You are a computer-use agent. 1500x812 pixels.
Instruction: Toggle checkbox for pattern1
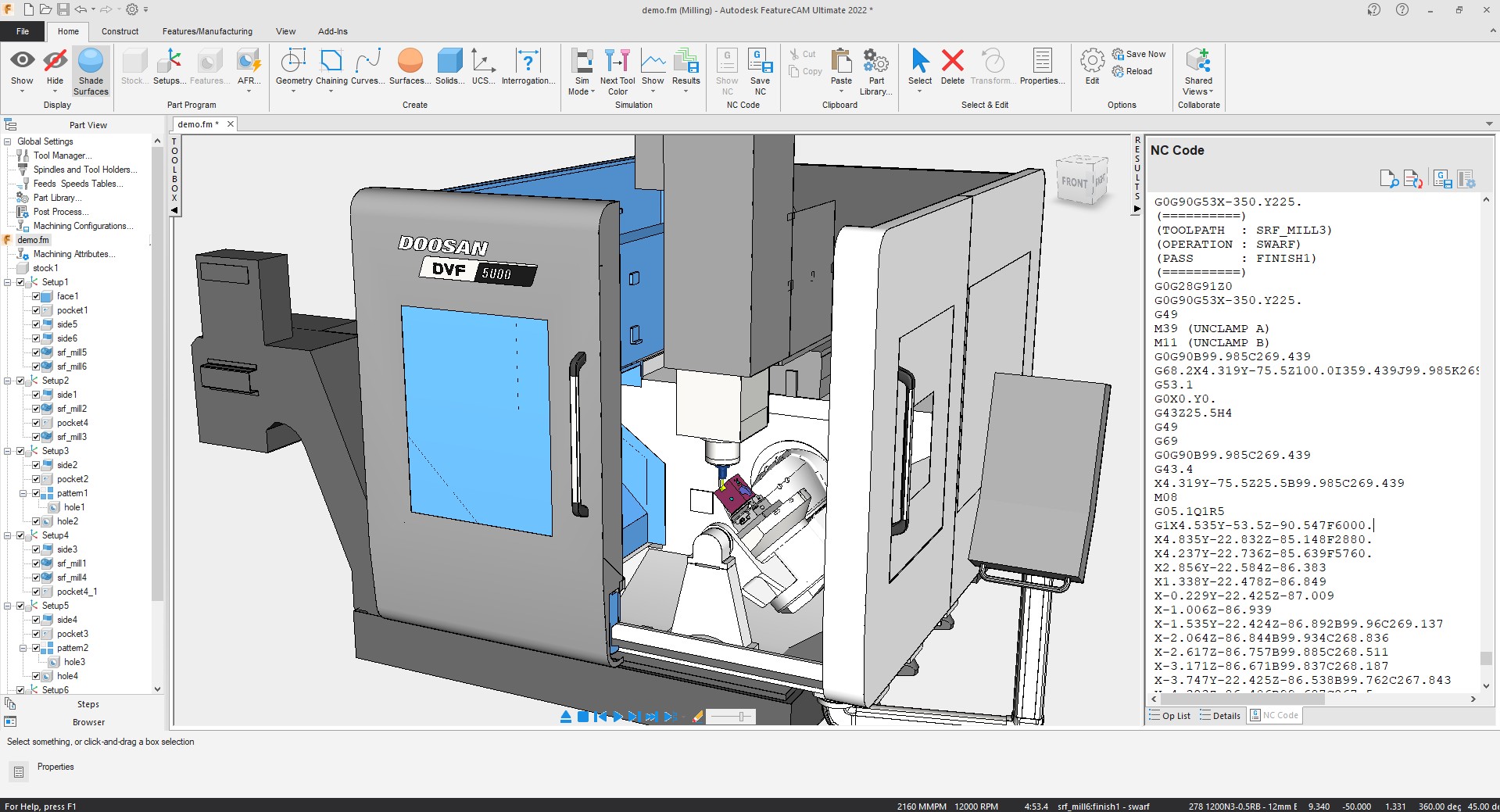pyautogui.click(x=36, y=493)
